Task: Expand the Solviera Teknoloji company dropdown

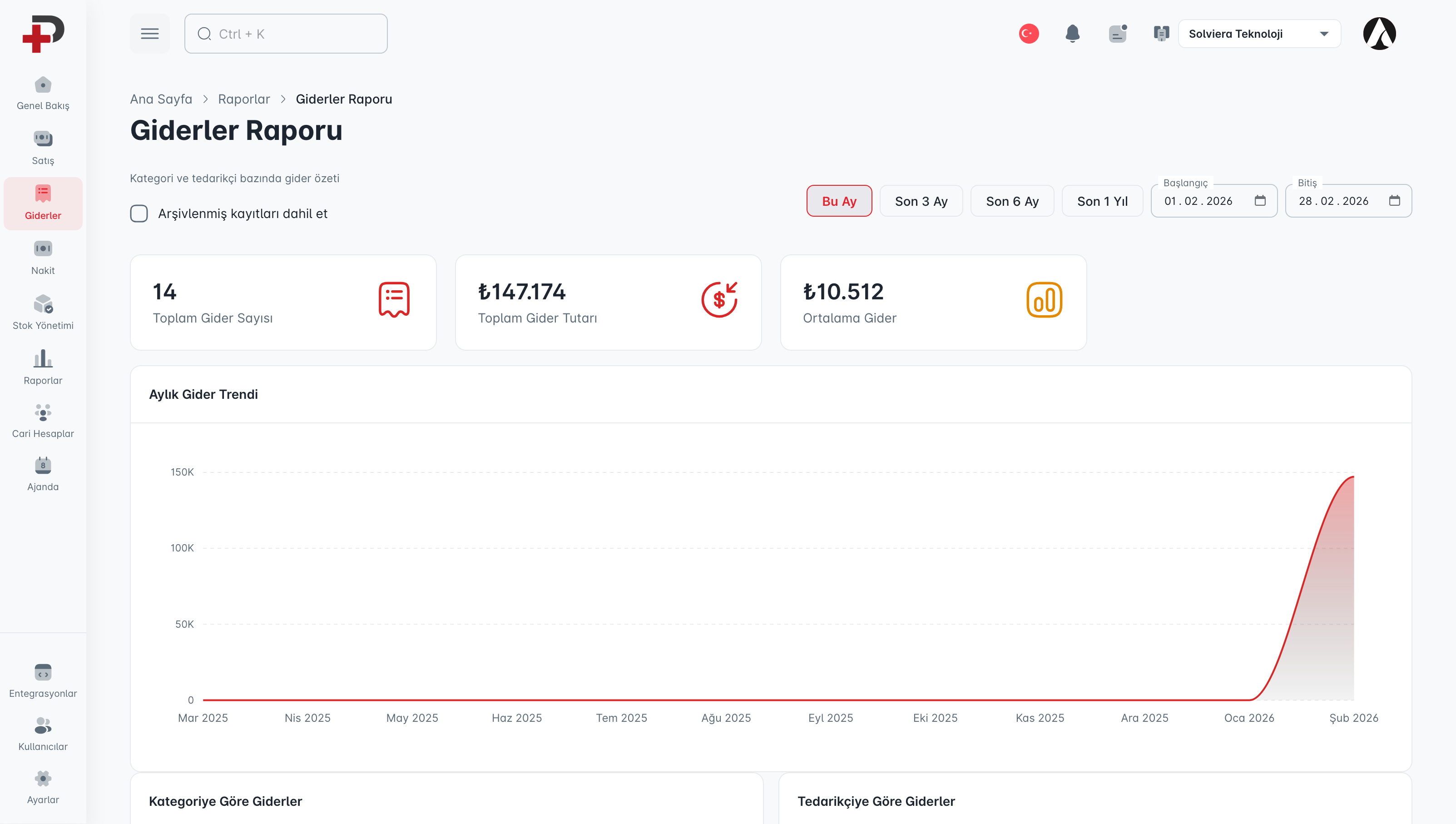Action: pyautogui.click(x=1259, y=34)
